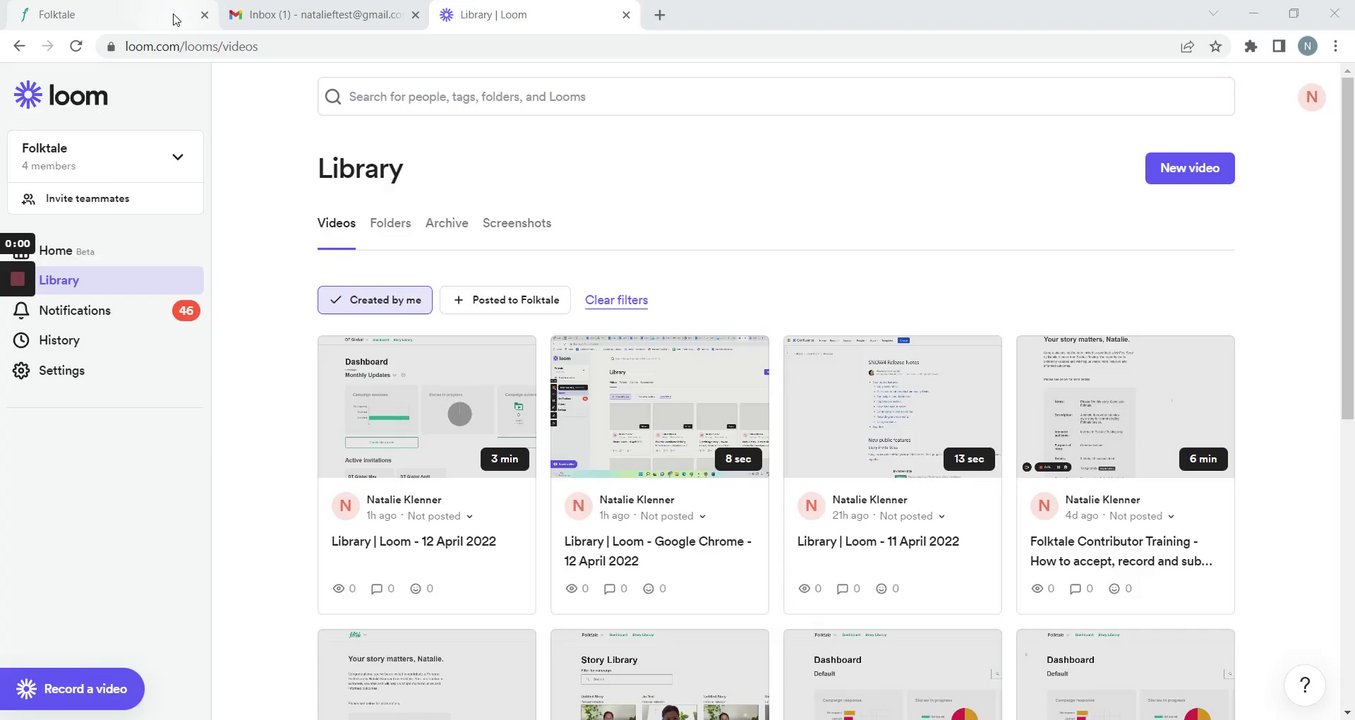Click author avatar on 12 April 2022 video
1355x720 pixels.
pyautogui.click(x=345, y=506)
